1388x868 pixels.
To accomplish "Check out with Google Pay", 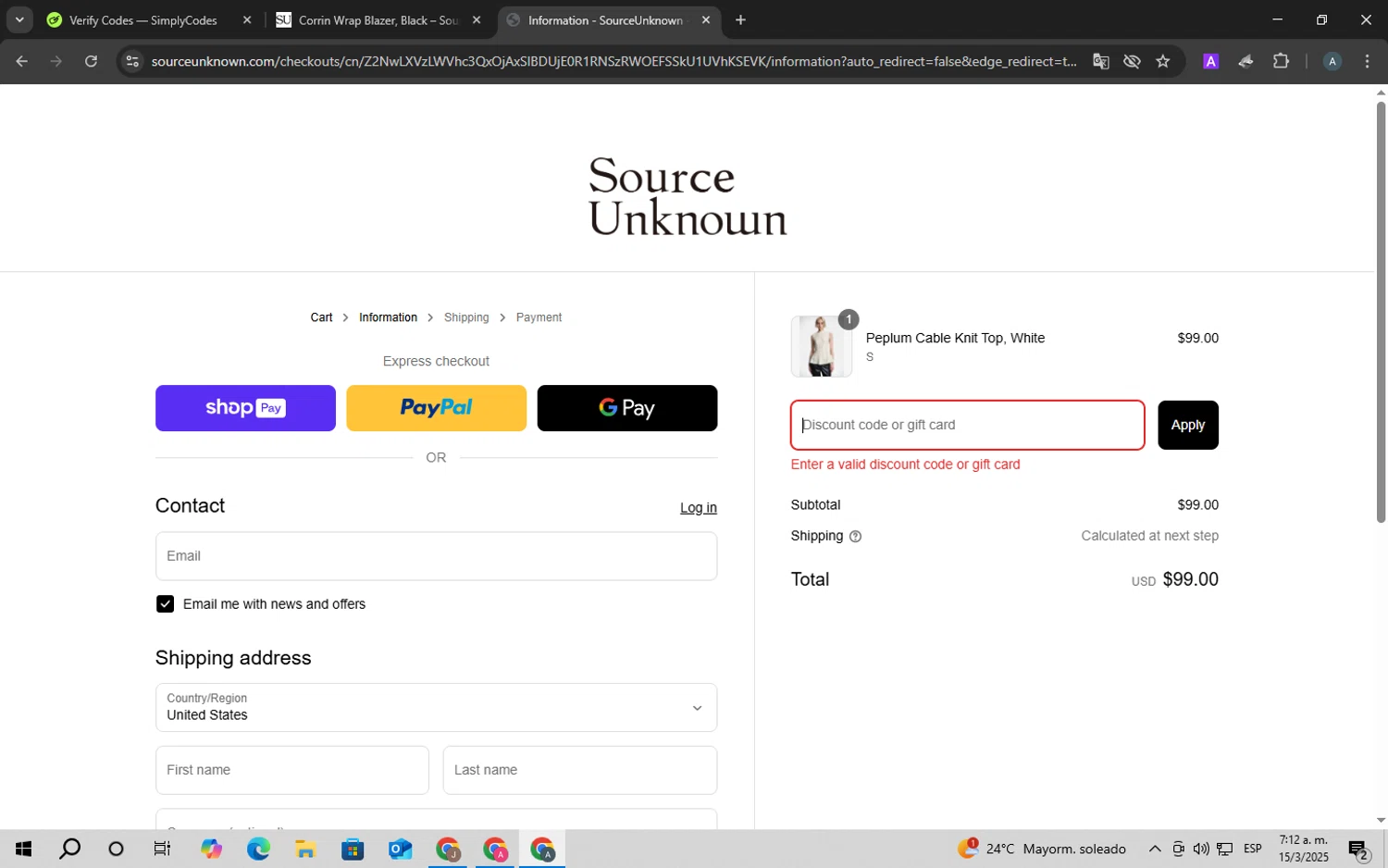I will pyautogui.click(x=627, y=408).
